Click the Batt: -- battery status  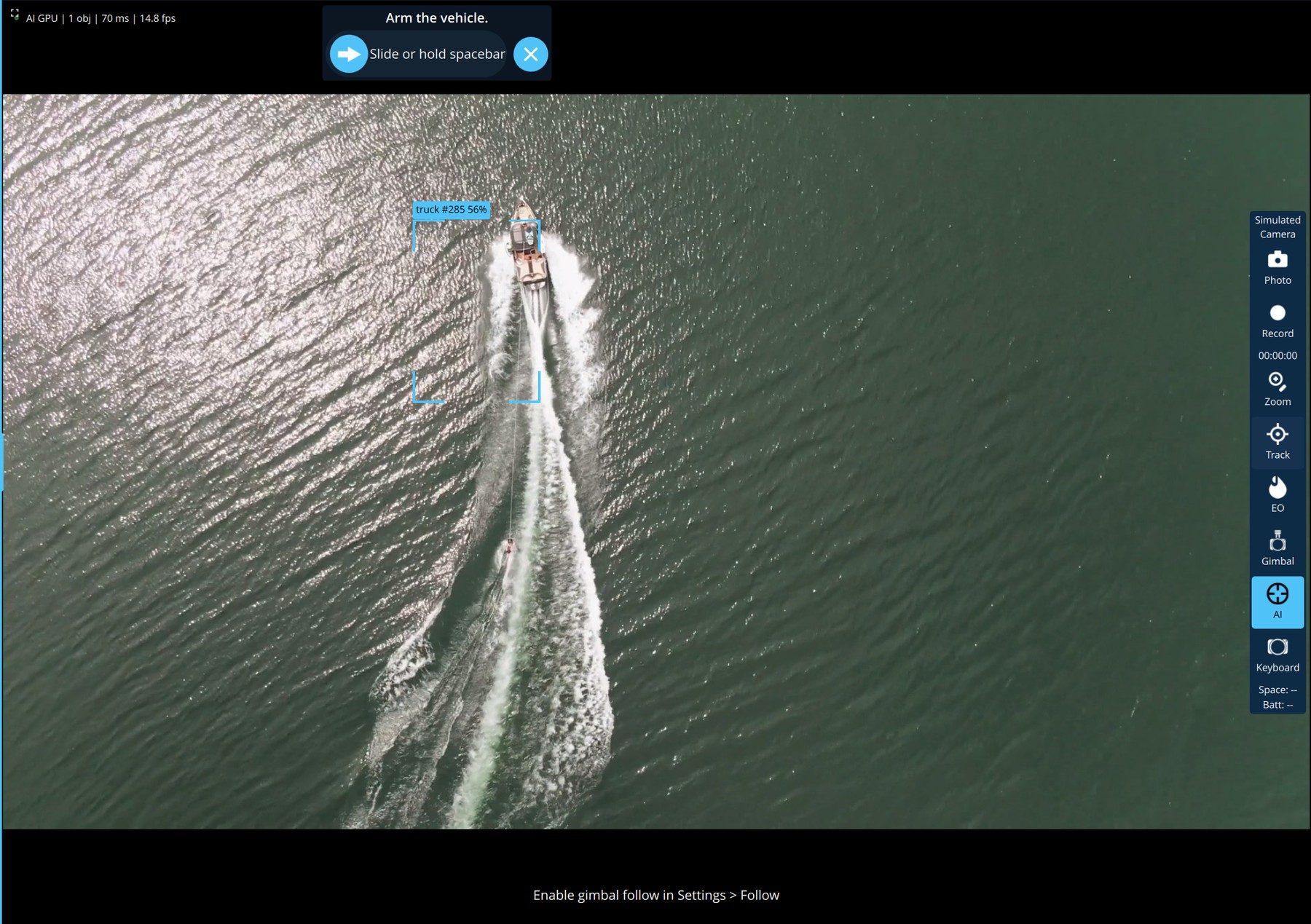[x=1277, y=705]
